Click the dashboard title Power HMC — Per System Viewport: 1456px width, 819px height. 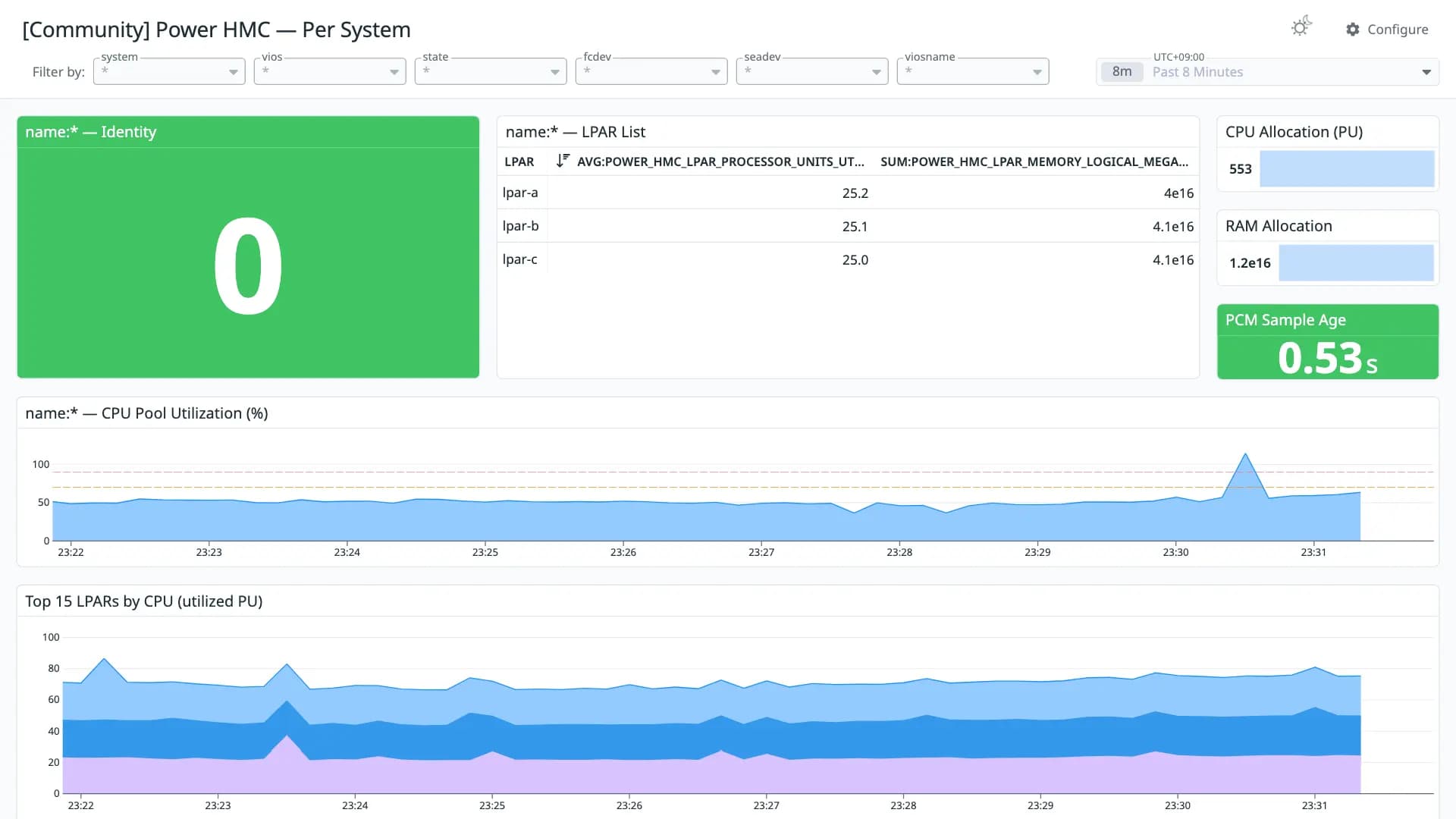click(x=216, y=30)
